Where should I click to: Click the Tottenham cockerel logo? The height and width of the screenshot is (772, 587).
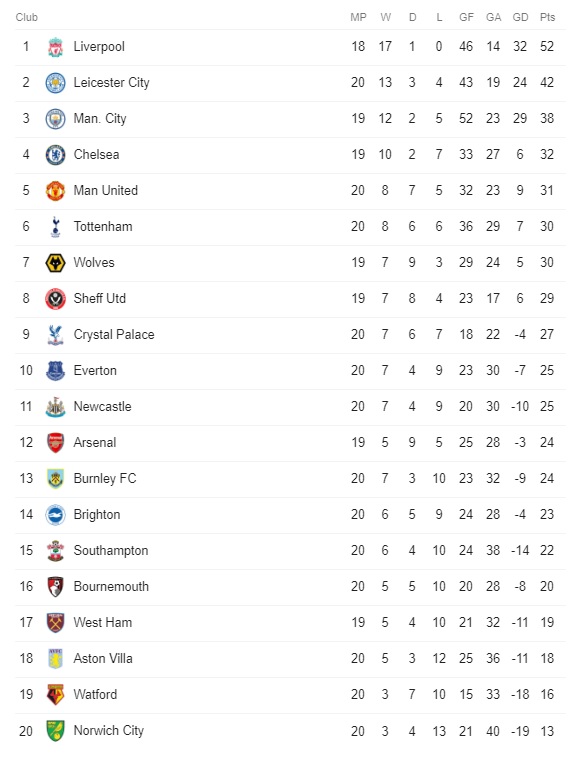[55, 226]
